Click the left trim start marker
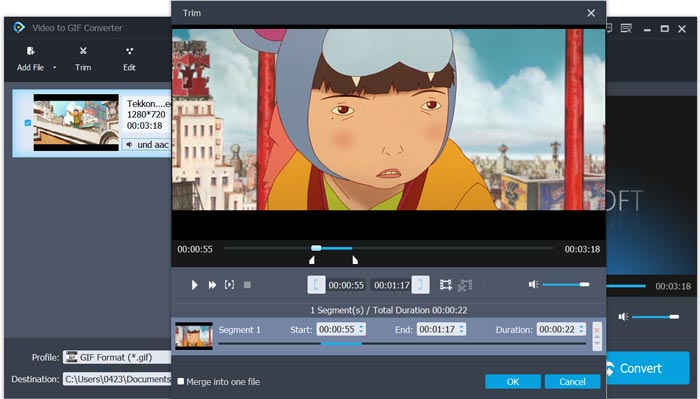 tap(312, 260)
